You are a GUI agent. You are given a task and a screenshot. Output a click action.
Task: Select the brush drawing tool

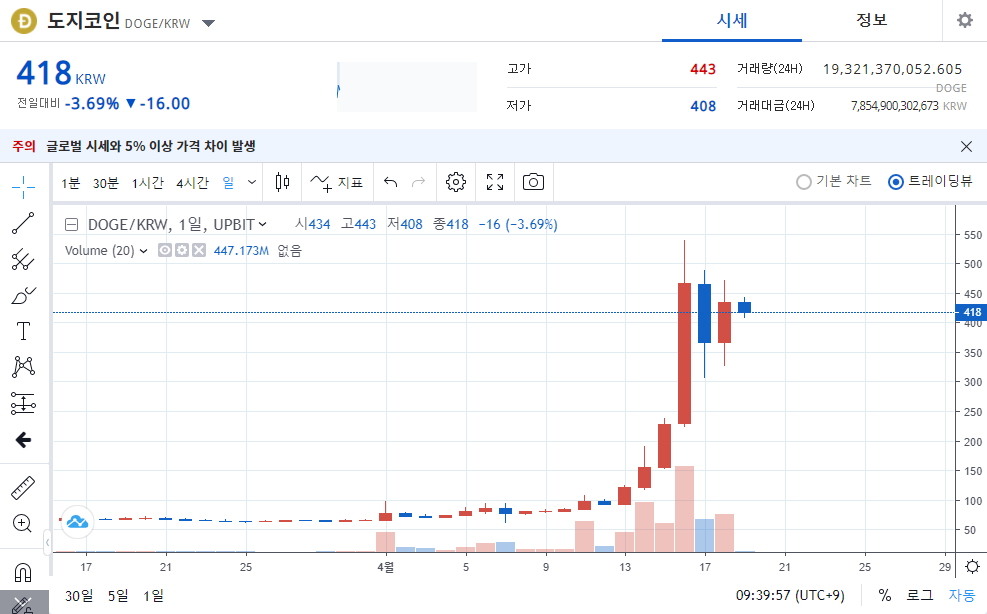click(x=23, y=295)
